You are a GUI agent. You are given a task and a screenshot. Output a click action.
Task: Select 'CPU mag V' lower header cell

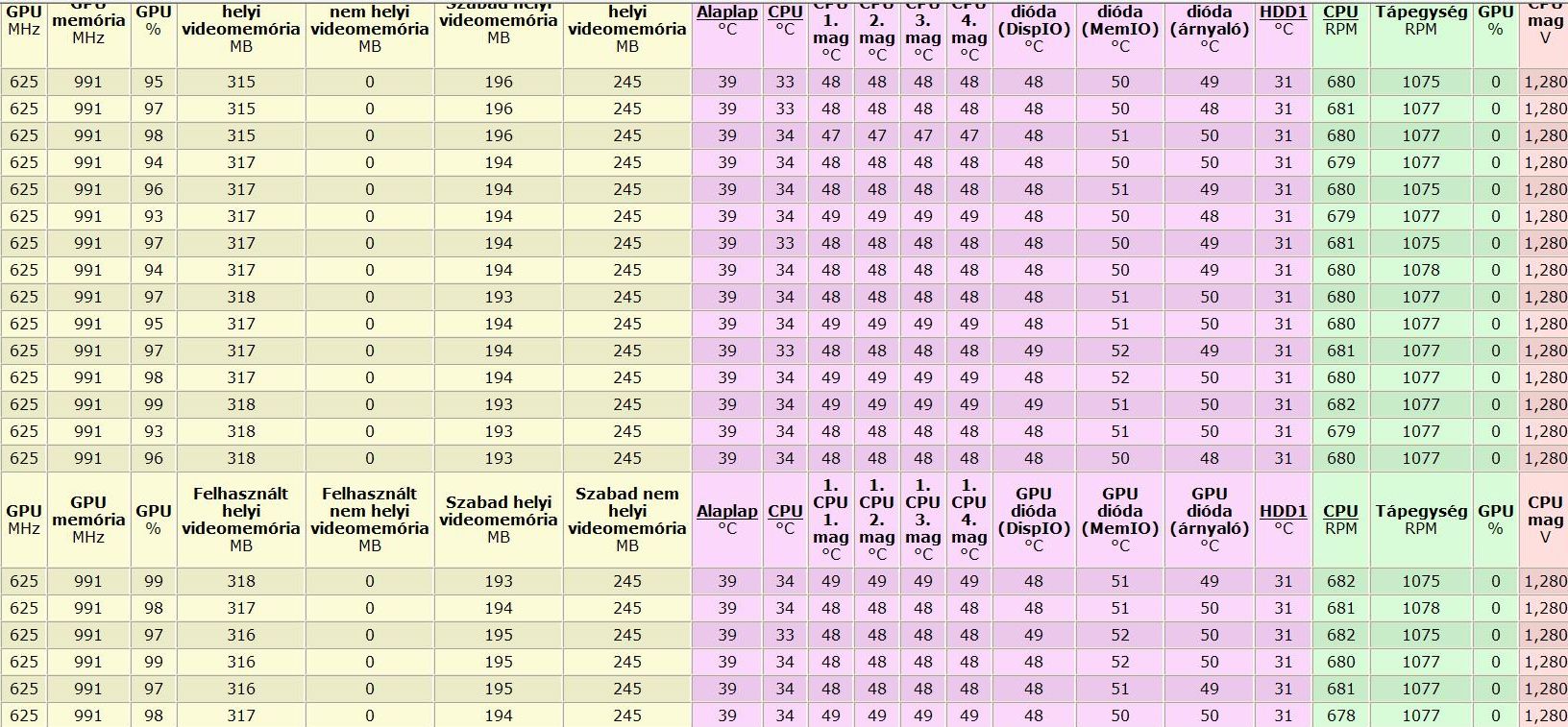(1545, 520)
